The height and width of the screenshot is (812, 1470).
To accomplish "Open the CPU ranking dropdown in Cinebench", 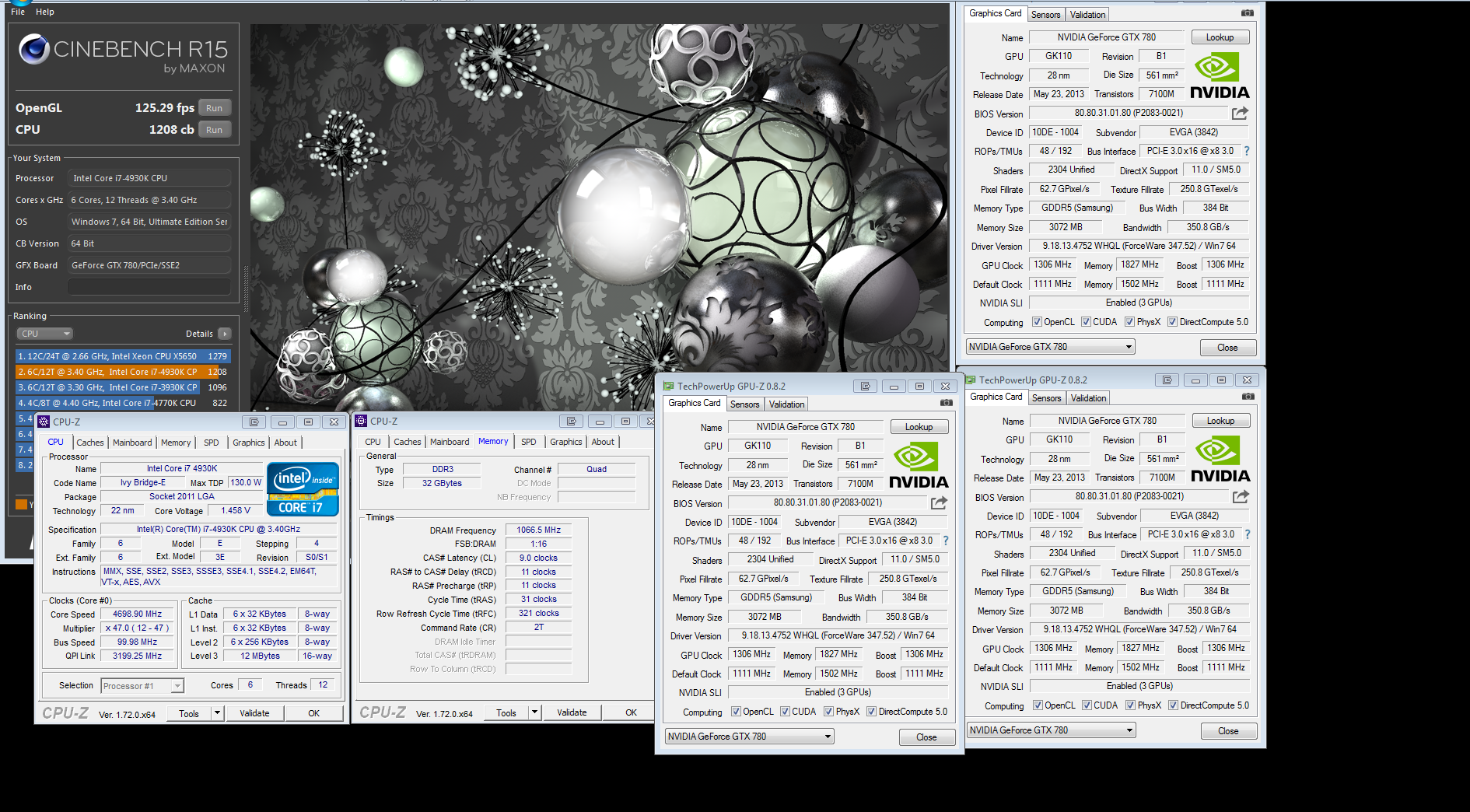I will [x=45, y=334].
